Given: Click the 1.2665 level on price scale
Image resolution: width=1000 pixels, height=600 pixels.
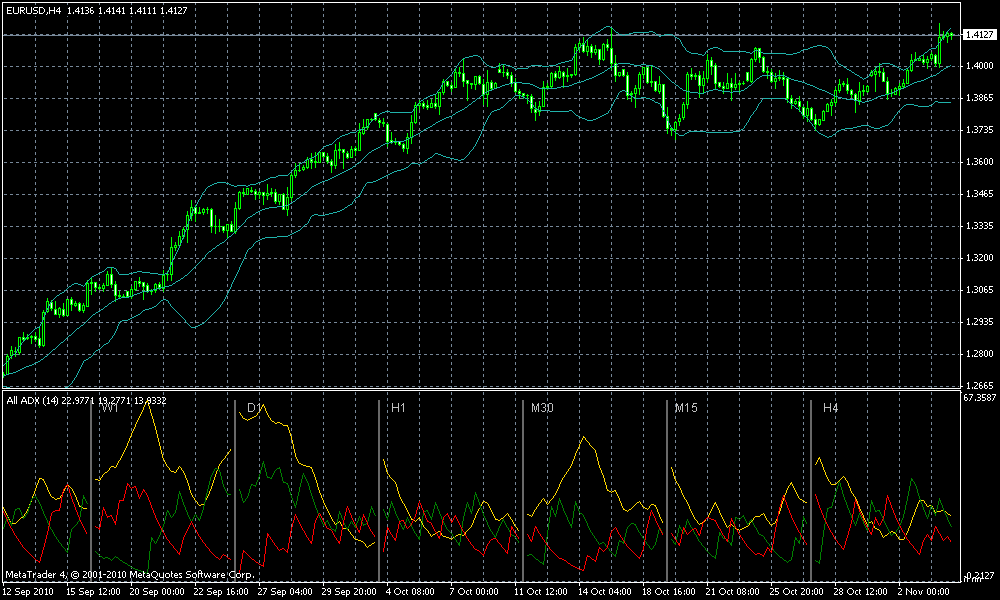Looking at the screenshot, I should [x=978, y=386].
